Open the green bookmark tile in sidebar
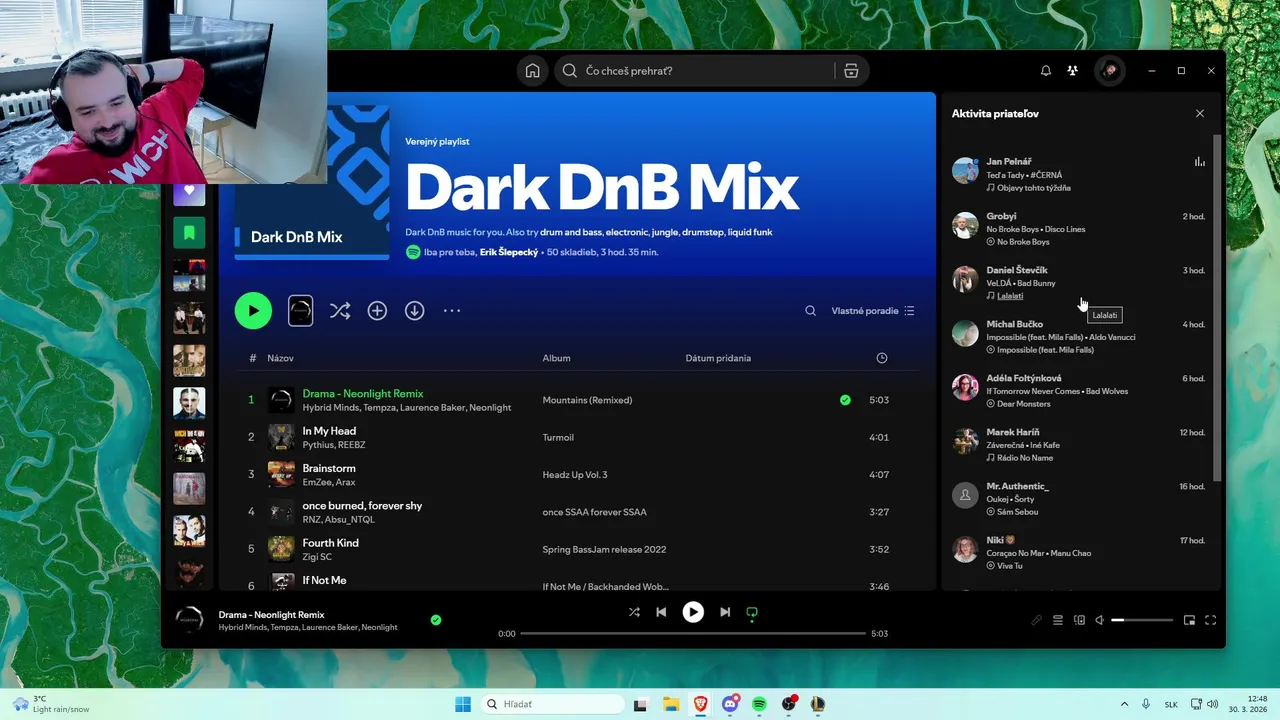 click(189, 232)
